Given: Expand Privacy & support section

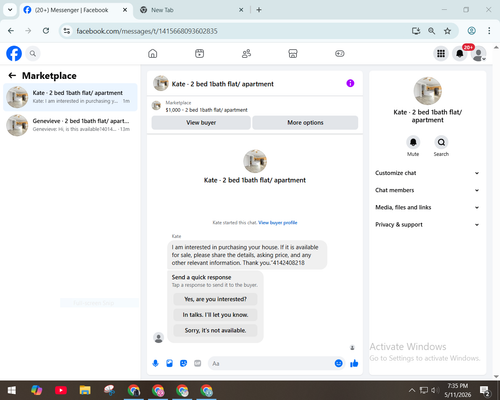Looking at the screenshot, I should click(x=427, y=225).
